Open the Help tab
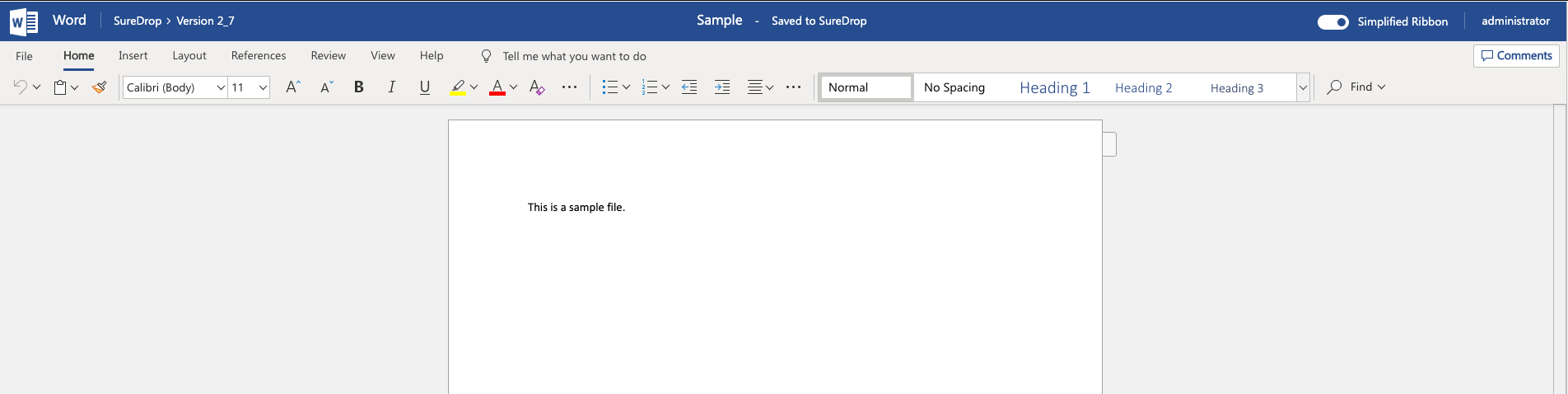The image size is (1568, 394). [432, 55]
